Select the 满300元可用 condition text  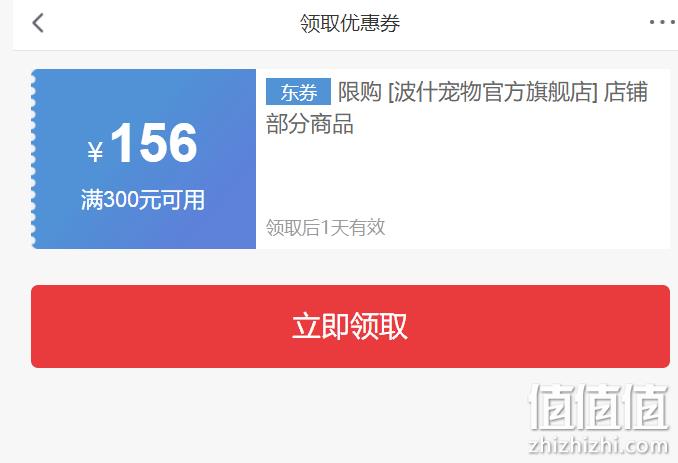tap(143, 200)
